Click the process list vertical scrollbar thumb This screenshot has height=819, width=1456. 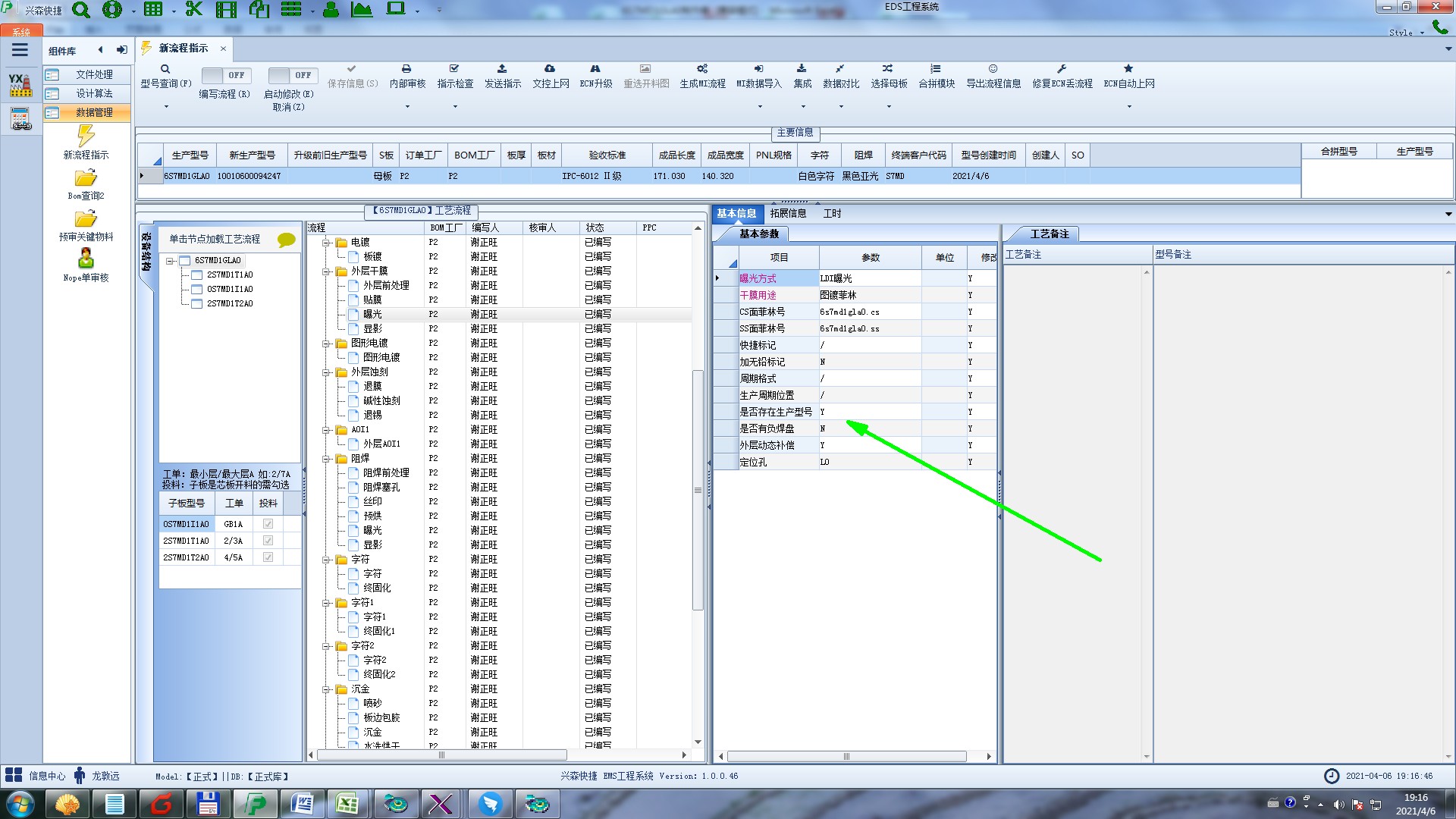[698, 490]
